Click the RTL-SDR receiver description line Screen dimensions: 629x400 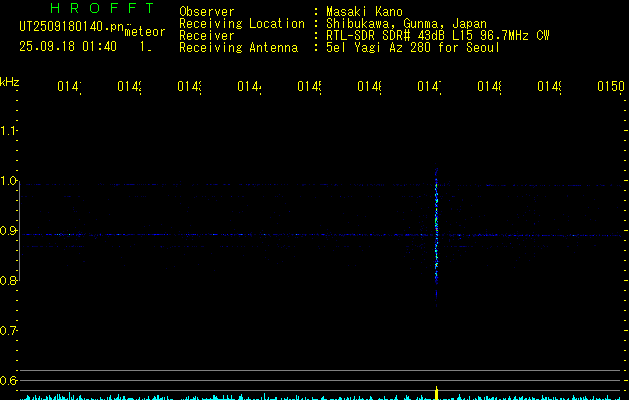[438, 36]
